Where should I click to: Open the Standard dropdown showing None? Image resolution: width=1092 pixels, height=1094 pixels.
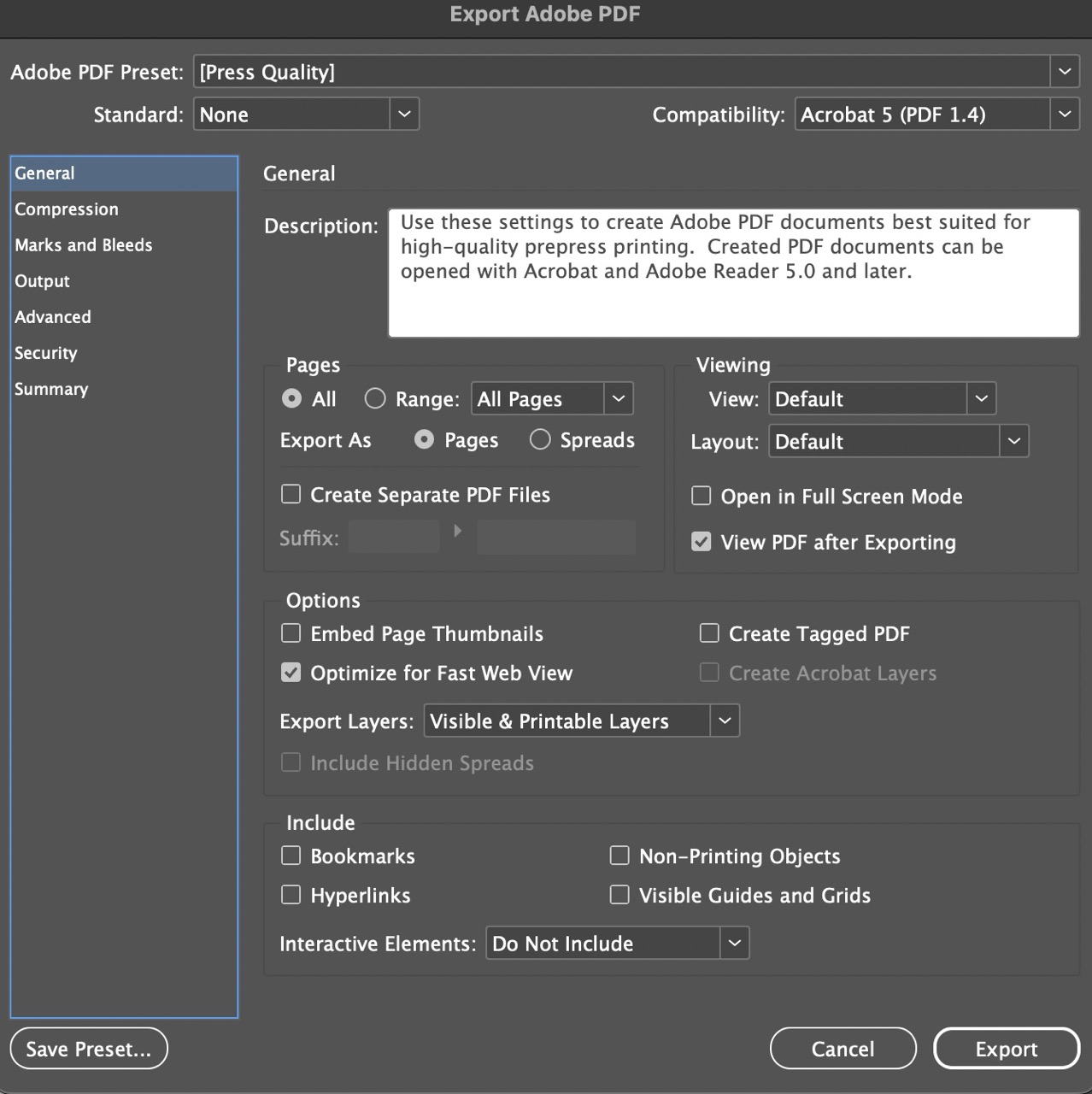pyautogui.click(x=306, y=114)
